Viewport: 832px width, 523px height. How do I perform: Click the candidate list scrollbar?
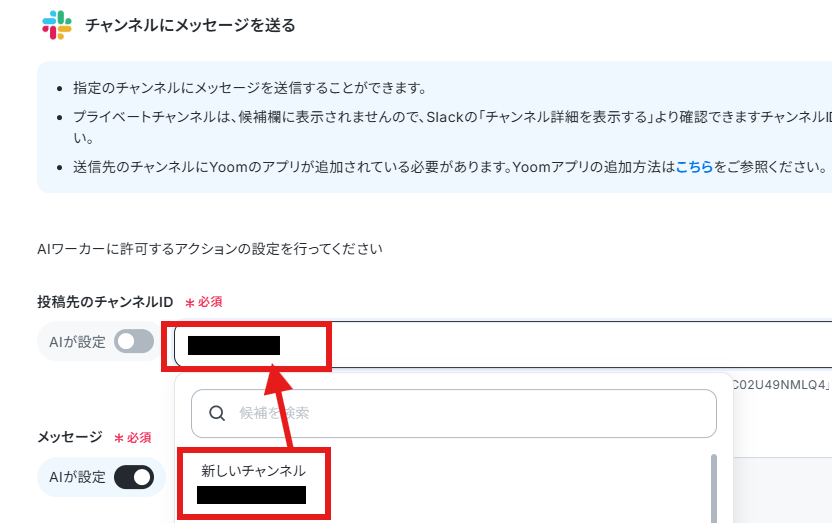coord(714,488)
